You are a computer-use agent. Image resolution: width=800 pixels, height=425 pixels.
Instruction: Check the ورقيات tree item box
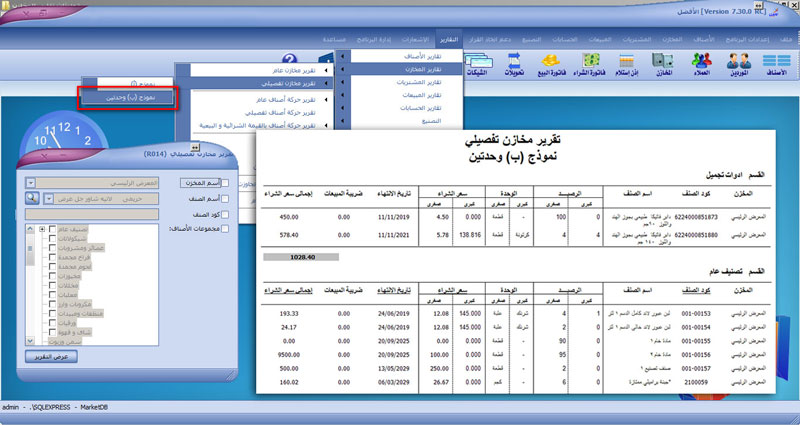pyautogui.click(x=52, y=323)
